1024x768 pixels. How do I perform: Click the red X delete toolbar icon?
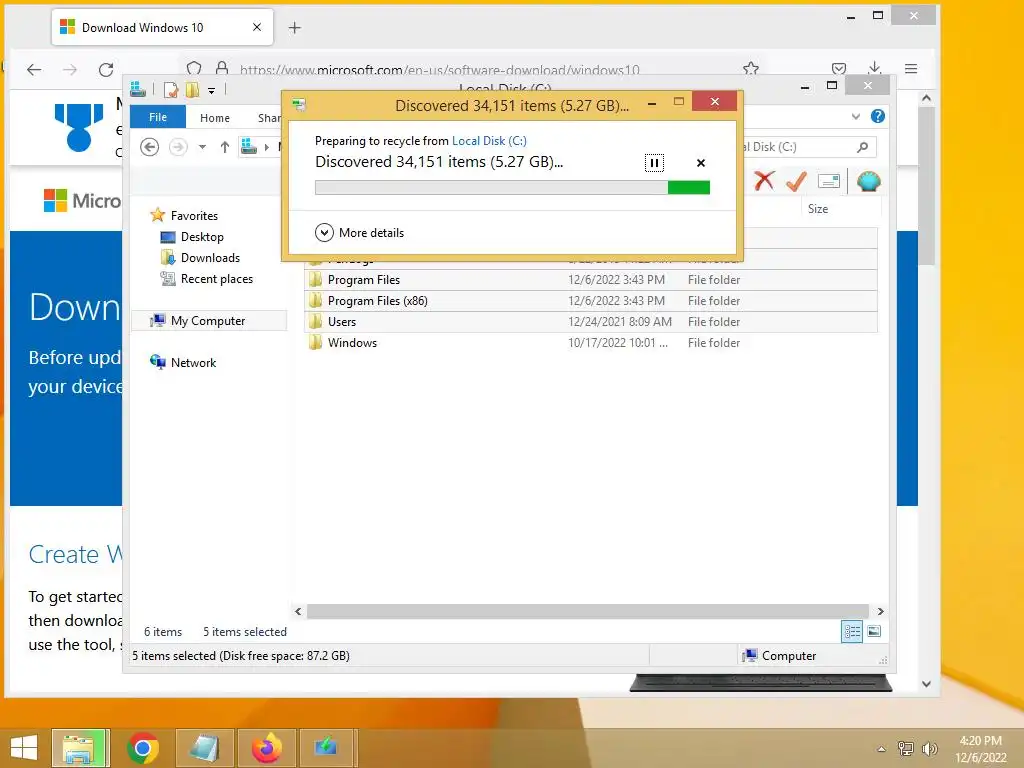(764, 181)
